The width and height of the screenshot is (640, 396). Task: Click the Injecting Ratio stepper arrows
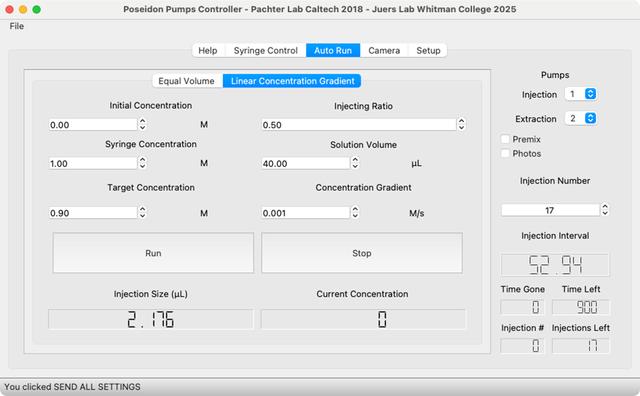click(x=461, y=124)
